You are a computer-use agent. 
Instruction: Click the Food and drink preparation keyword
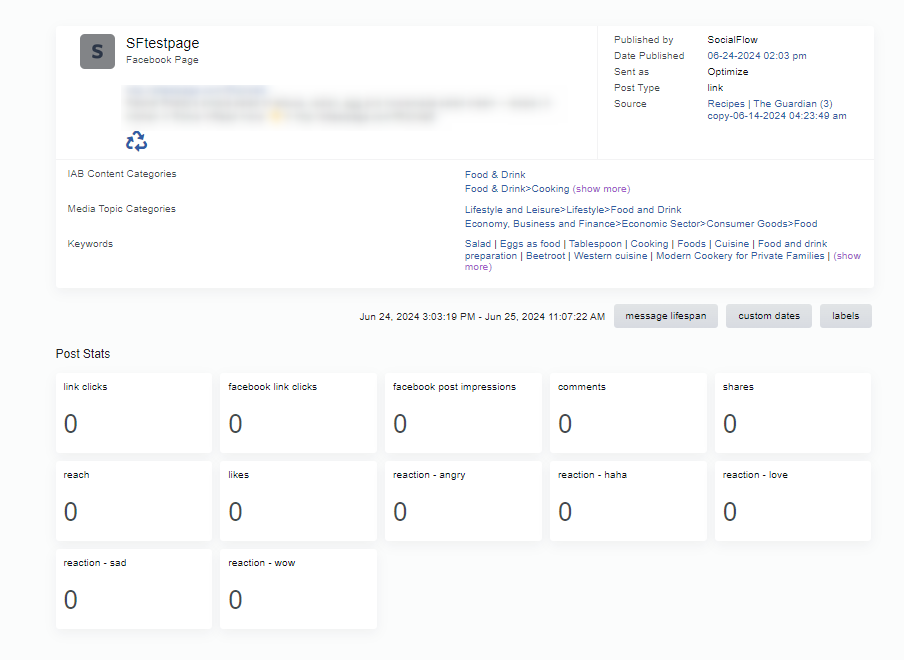pyautogui.click(x=792, y=244)
